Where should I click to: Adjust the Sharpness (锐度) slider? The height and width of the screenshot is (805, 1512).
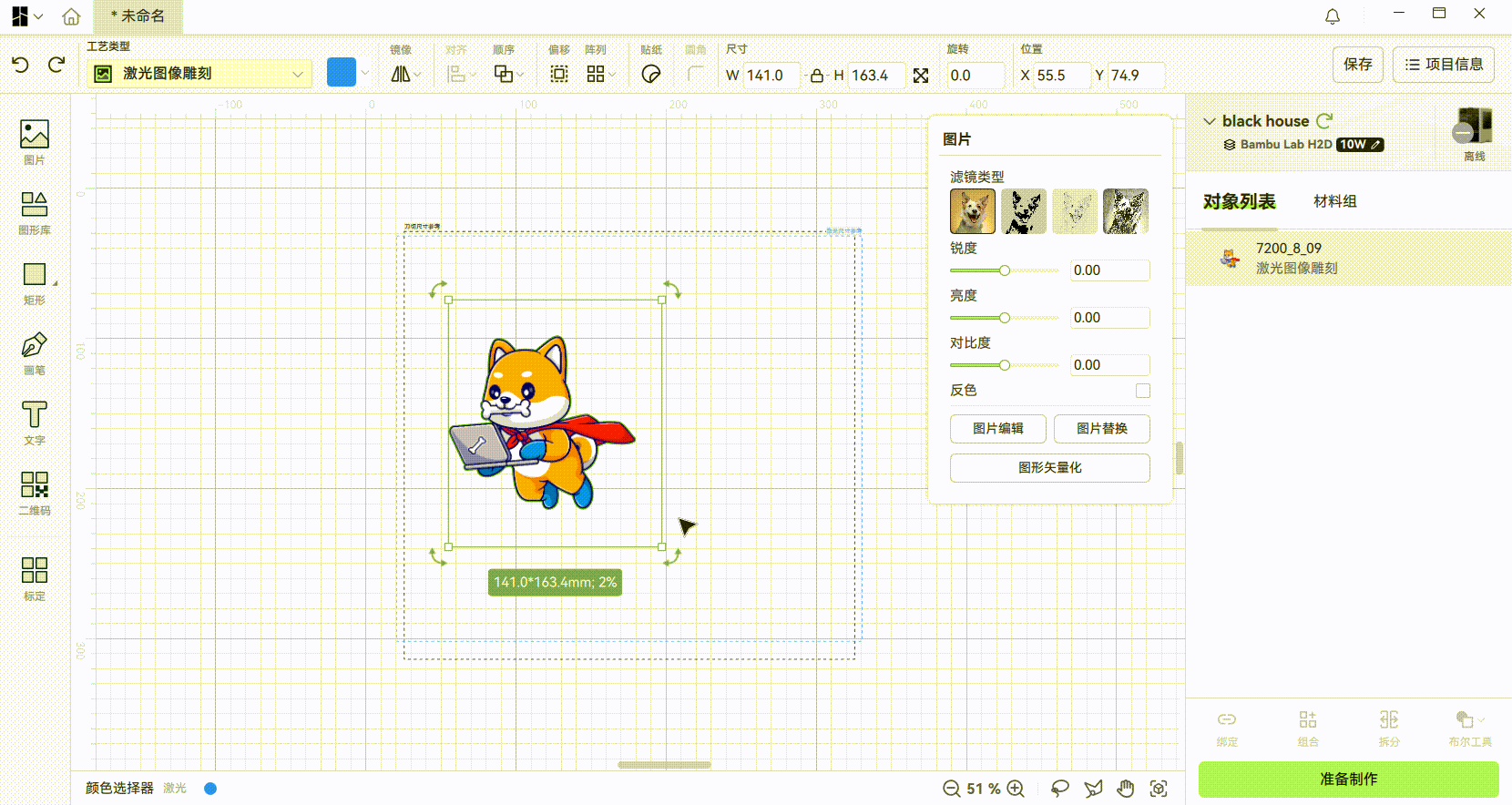[x=1005, y=270]
